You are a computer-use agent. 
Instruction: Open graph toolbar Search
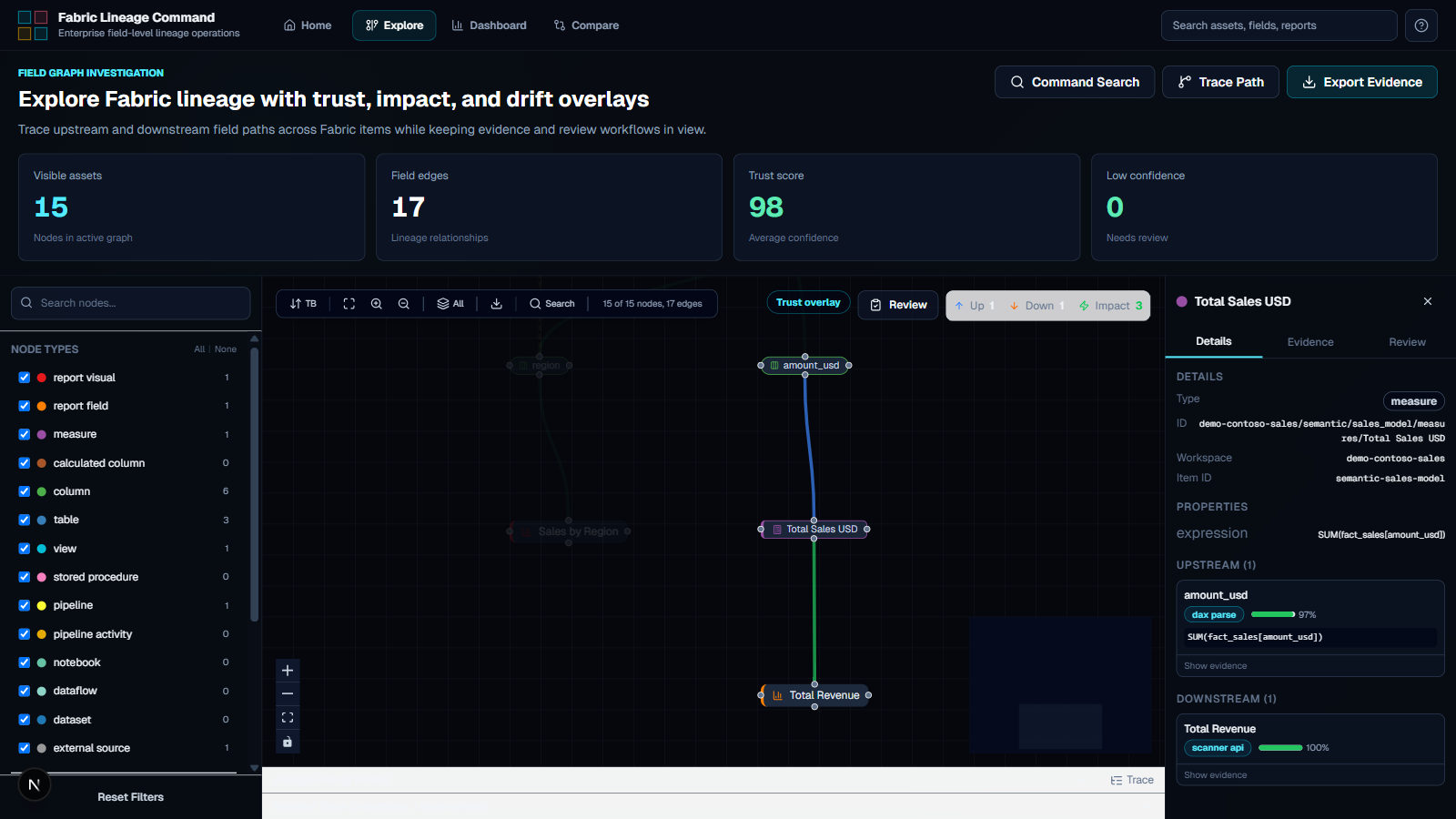click(x=552, y=304)
